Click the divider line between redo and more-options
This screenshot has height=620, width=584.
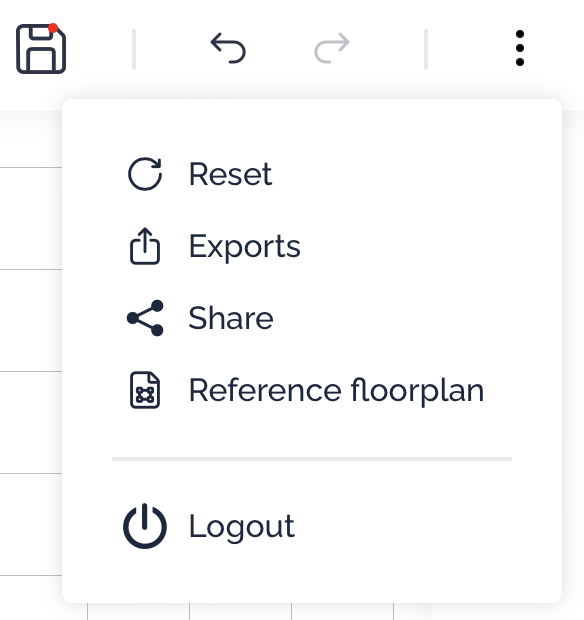click(426, 49)
